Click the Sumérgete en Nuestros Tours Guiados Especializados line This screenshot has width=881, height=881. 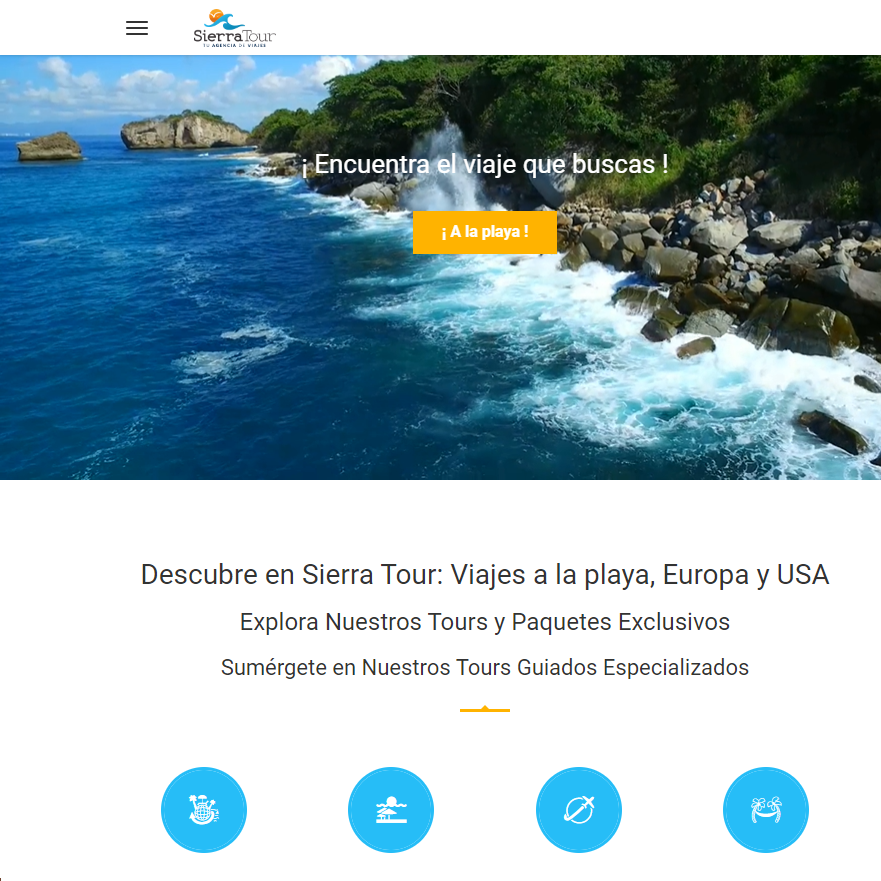[484, 667]
